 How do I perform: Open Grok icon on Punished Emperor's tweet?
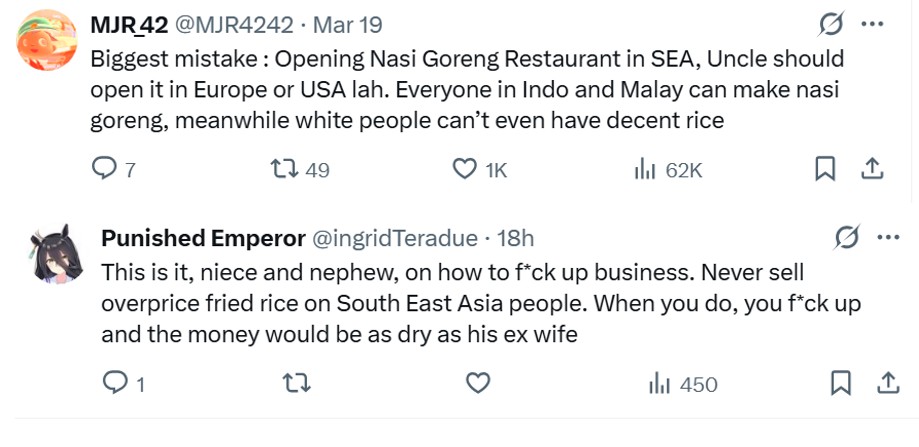point(846,238)
